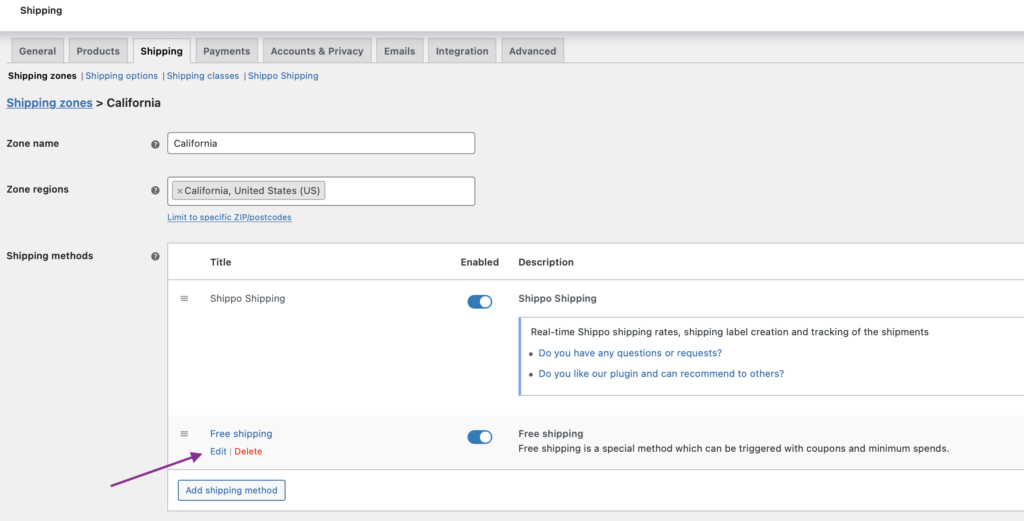Click help icon next to Zone name
The image size is (1024, 521).
click(155, 144)
